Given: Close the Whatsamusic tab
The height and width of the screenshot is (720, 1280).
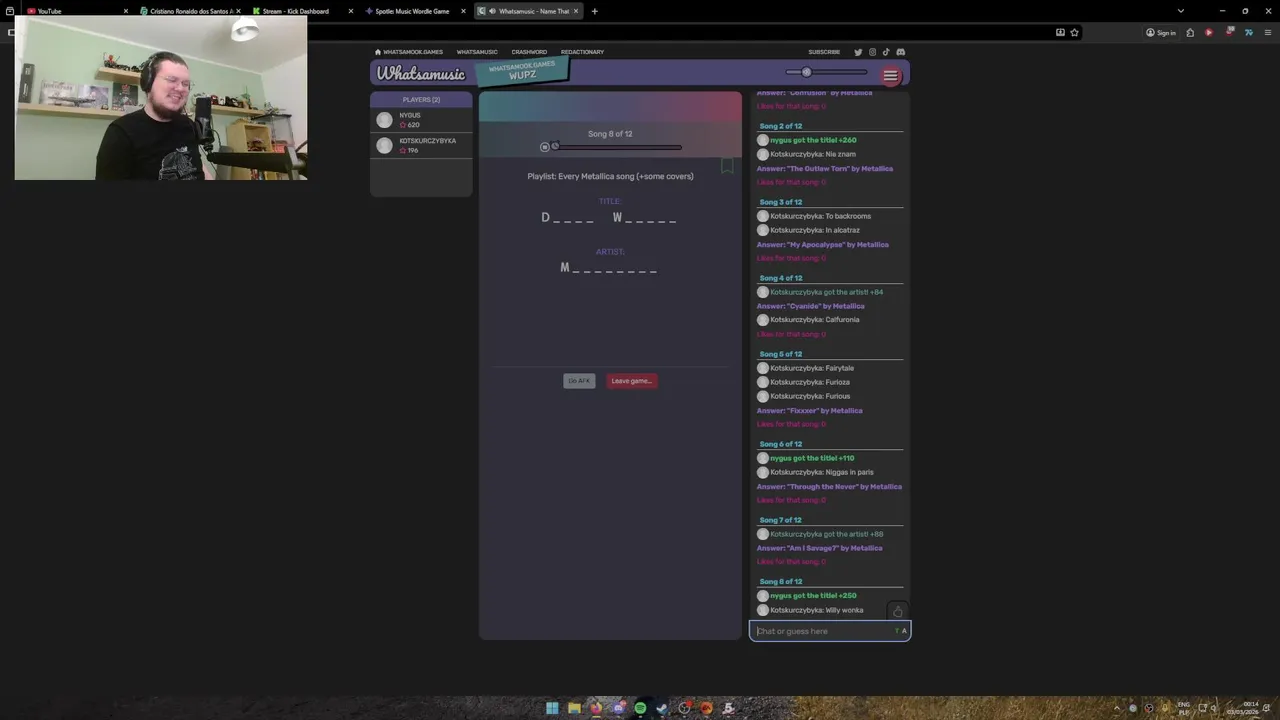Looking at the screenshot, I should point(576,11).
